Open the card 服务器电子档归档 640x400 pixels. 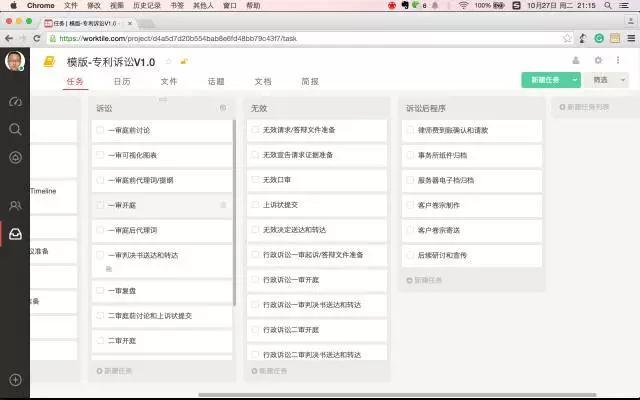tap(472, 180)
